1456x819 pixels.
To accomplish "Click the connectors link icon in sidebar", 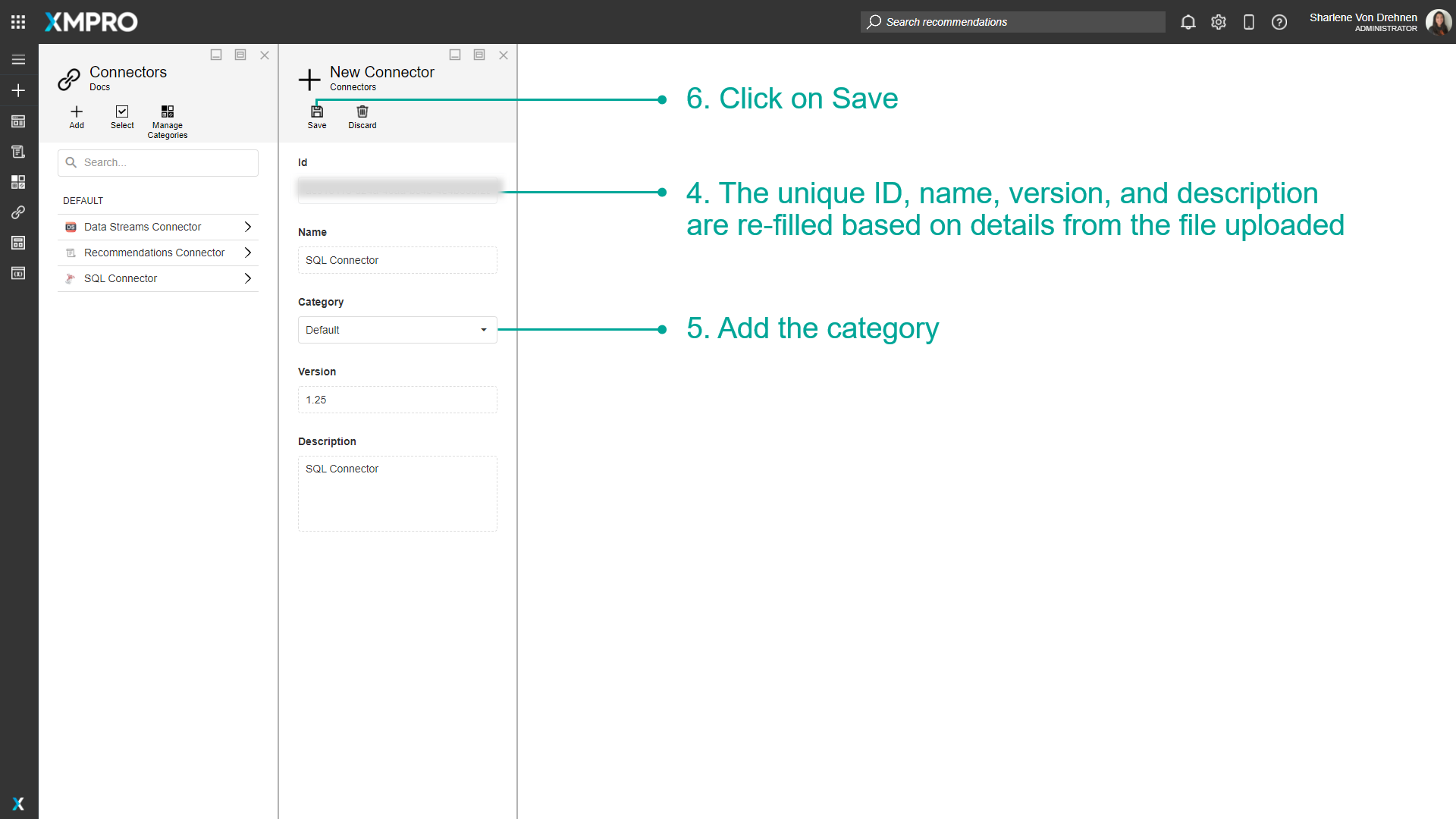I will (x=18, y=212).
